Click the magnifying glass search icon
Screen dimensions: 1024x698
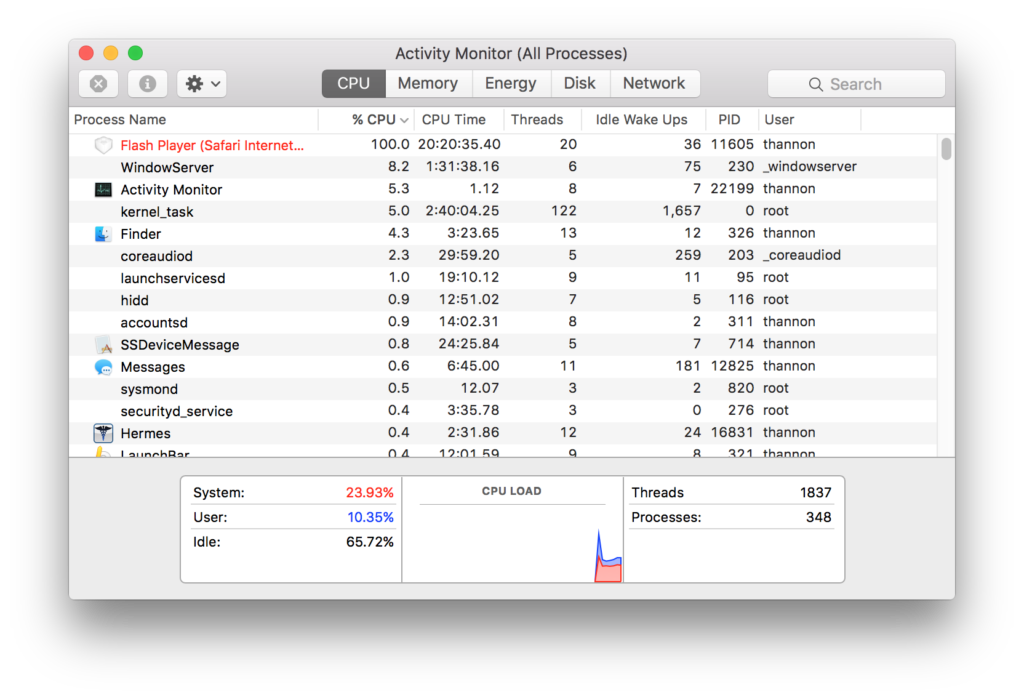[x=815, y=84]
